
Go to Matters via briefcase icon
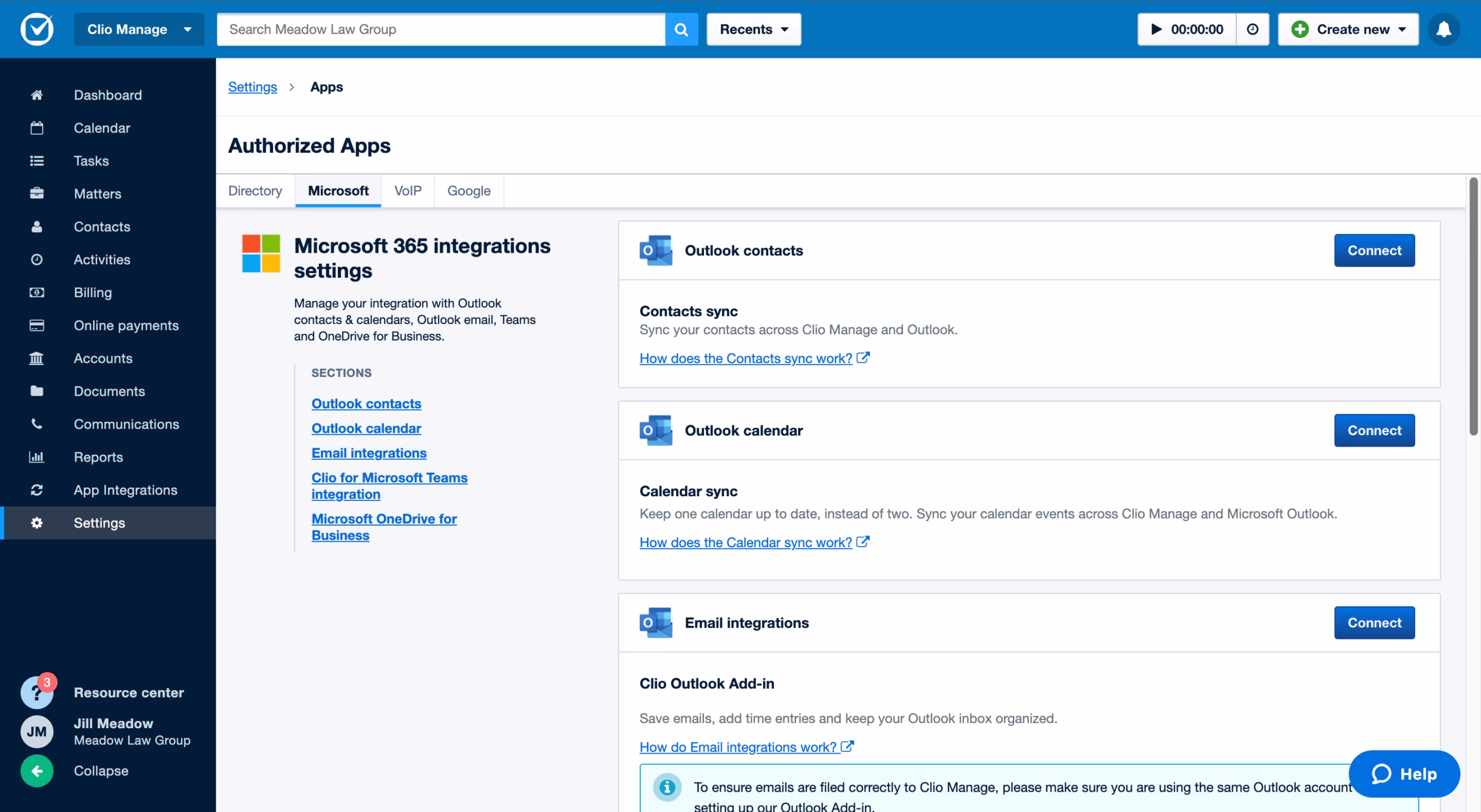(37, 194)
